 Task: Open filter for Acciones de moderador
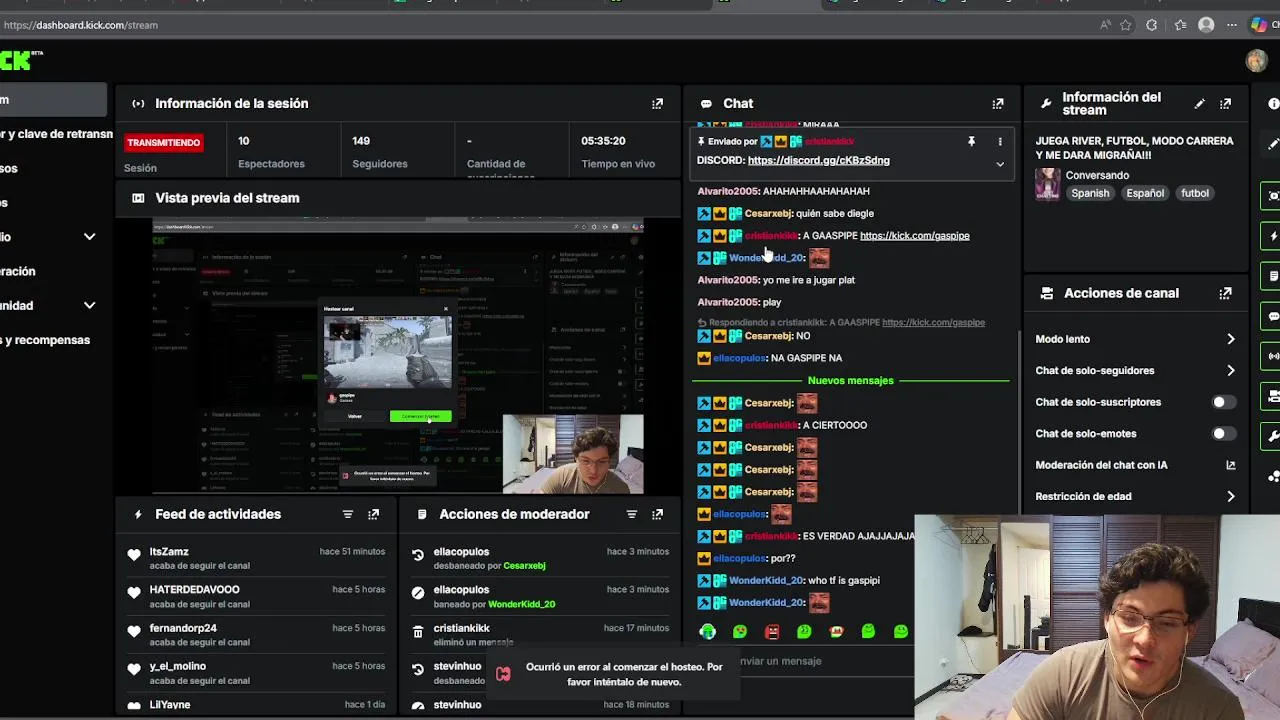click(x=631, y=515)
